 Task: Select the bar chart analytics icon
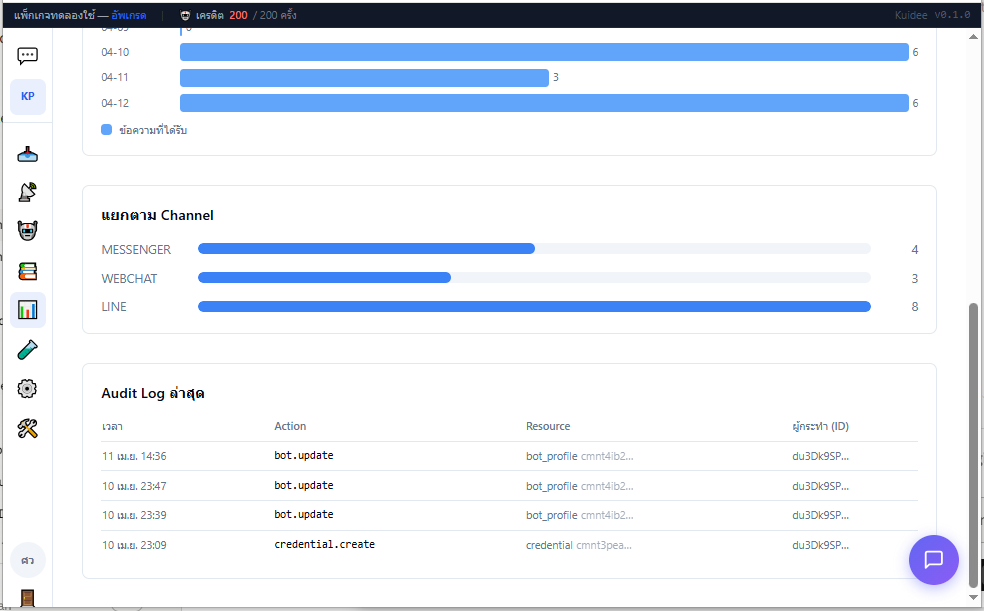click(x=28, y=310)
